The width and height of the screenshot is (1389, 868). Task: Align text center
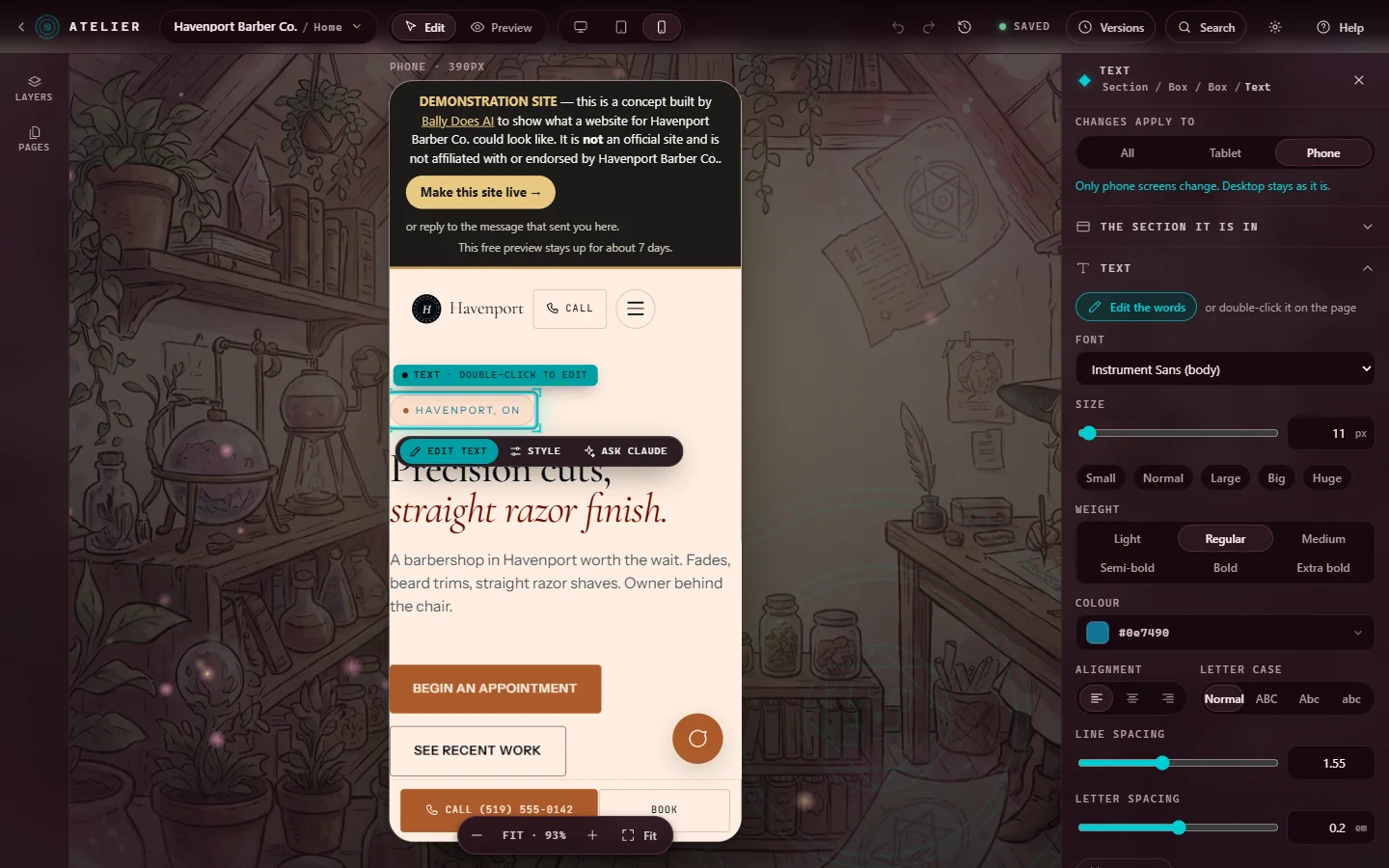tap(1132, 698)
